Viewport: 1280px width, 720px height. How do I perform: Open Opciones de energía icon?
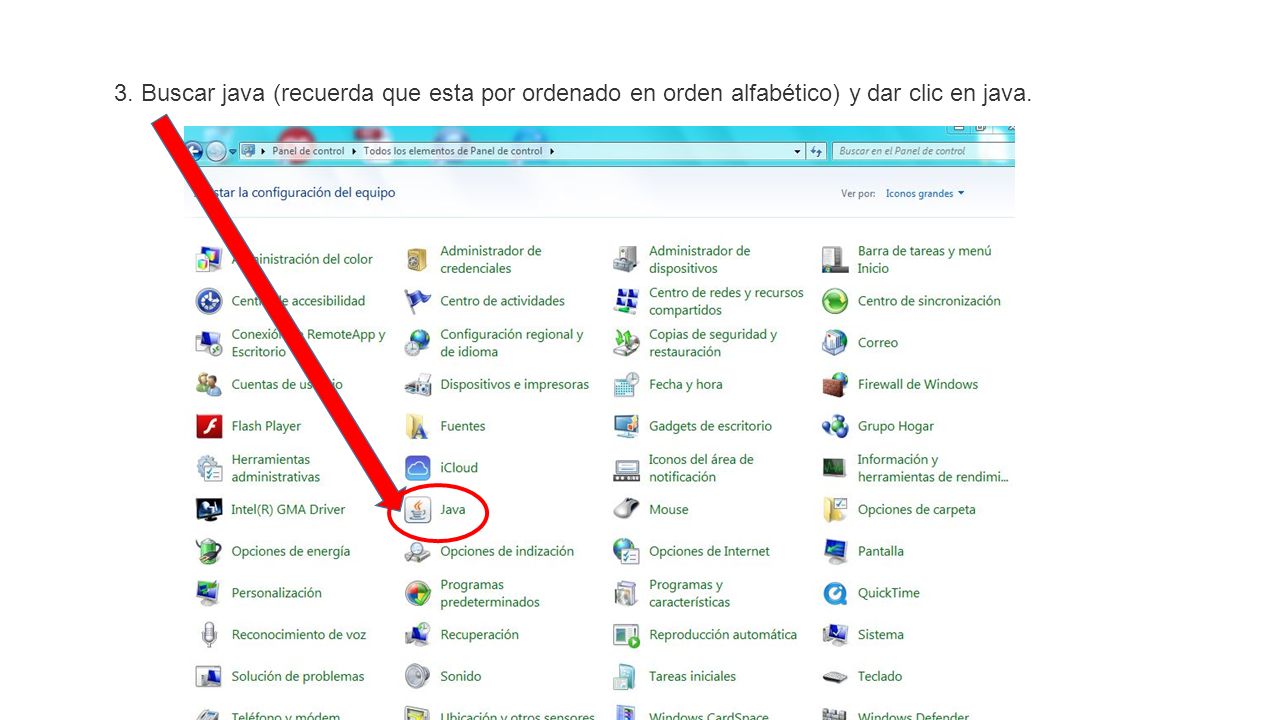(x=209, y=551)
